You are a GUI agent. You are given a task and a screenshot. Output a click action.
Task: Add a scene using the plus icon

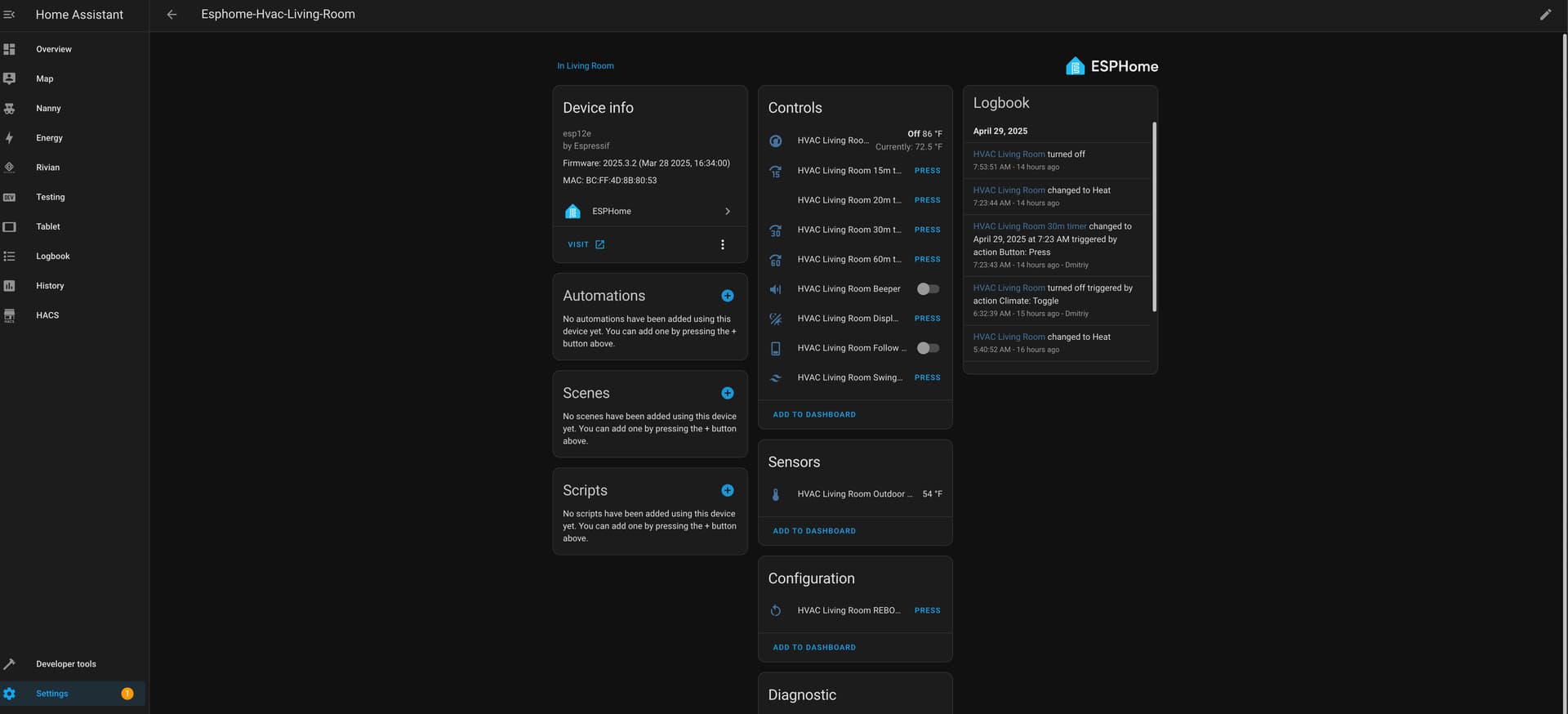pyautogui.click(x=727, y=393)
